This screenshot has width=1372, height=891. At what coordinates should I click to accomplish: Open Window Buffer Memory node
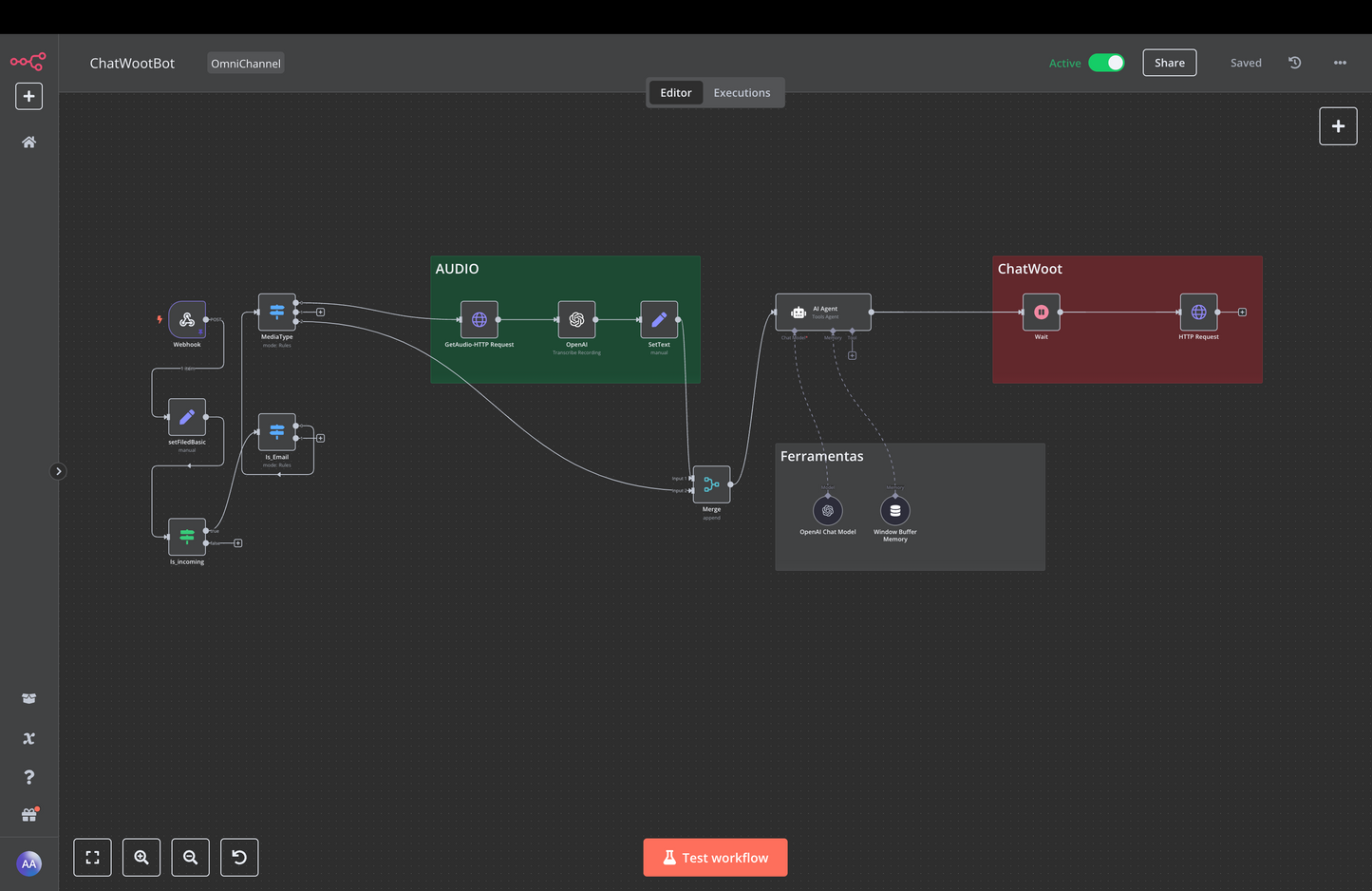pos(894,511)
